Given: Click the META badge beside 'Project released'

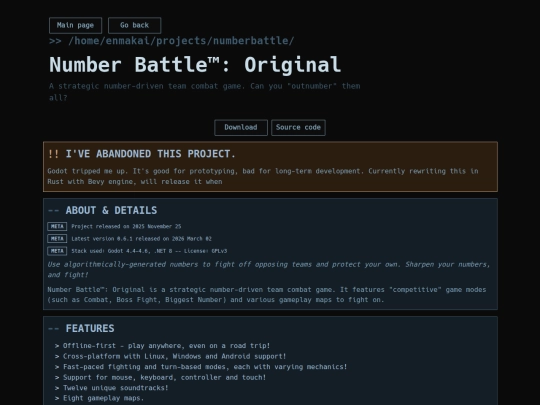Looking at the screenshot, I should (57, 226).
